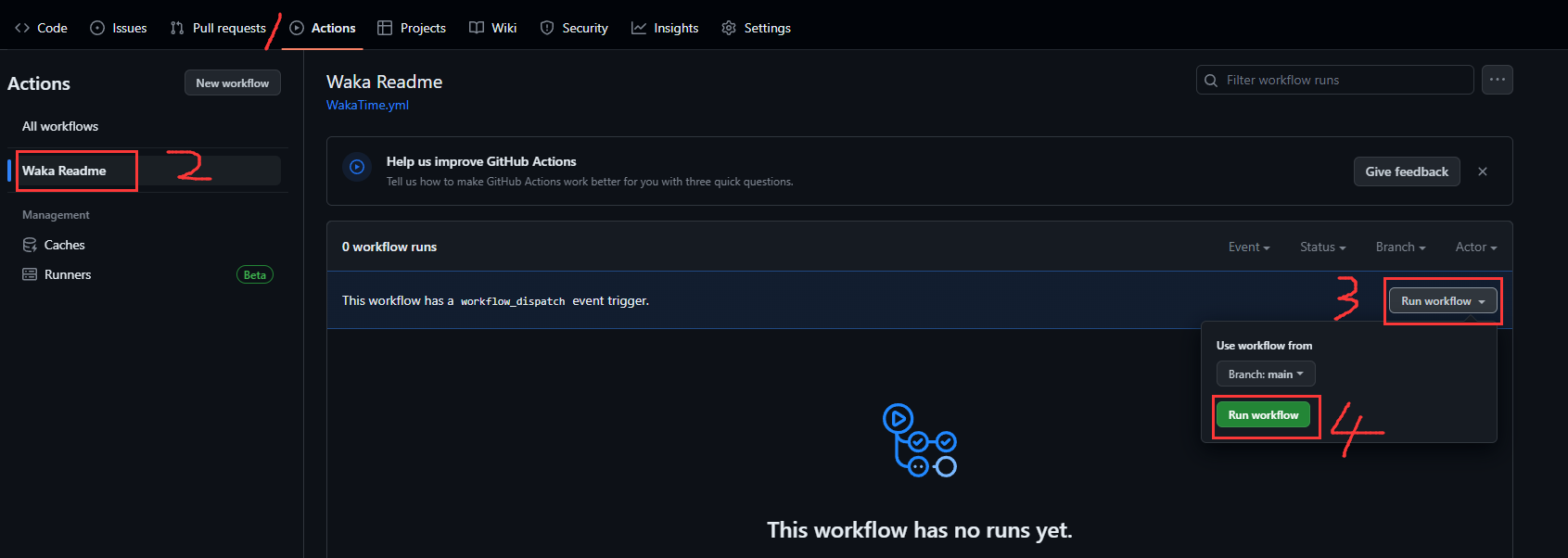Toggle the gray Run workflow dropdown

click(x=1443, y=301)
